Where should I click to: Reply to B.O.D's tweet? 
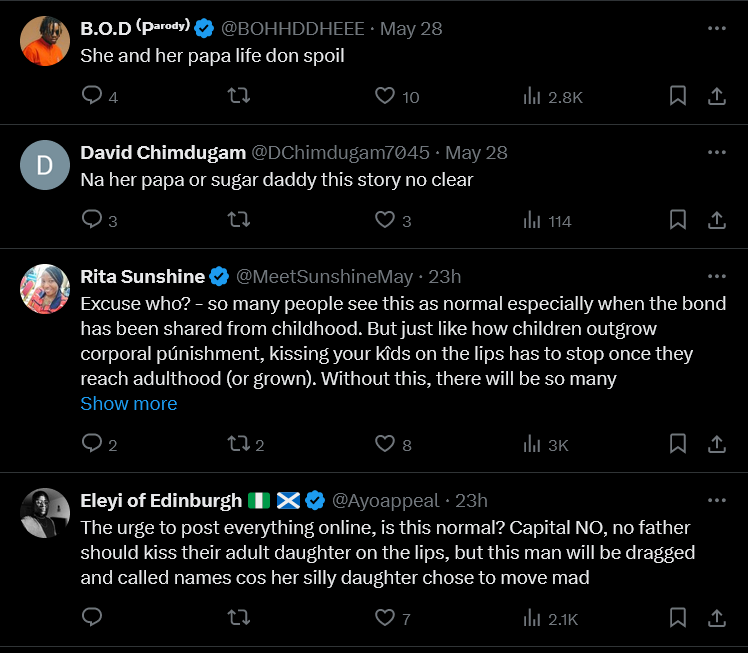click(x=92, y=96)
